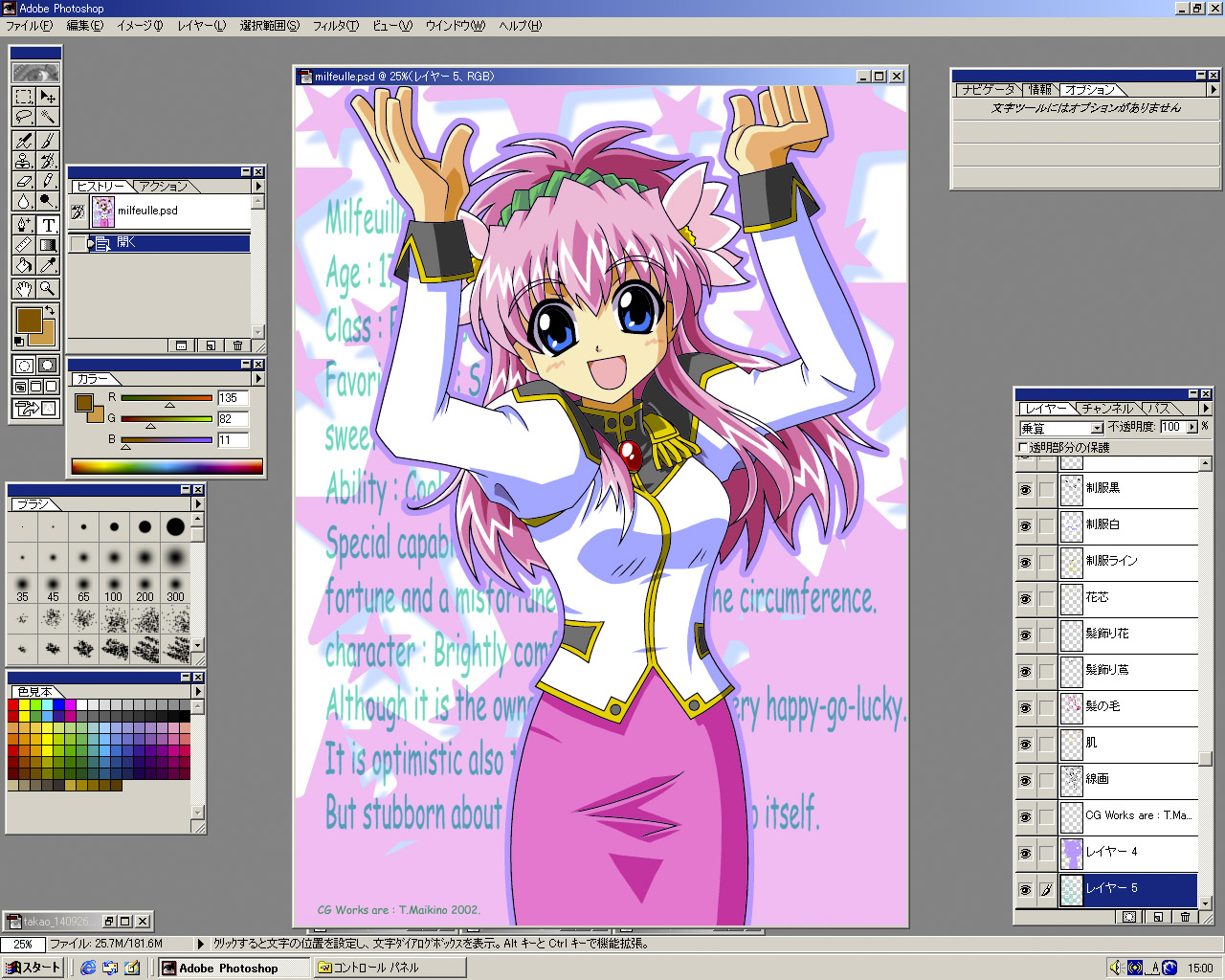Hide the 線画 layer
This screenshot has width=1225, height=980.
pos(1025,780)
